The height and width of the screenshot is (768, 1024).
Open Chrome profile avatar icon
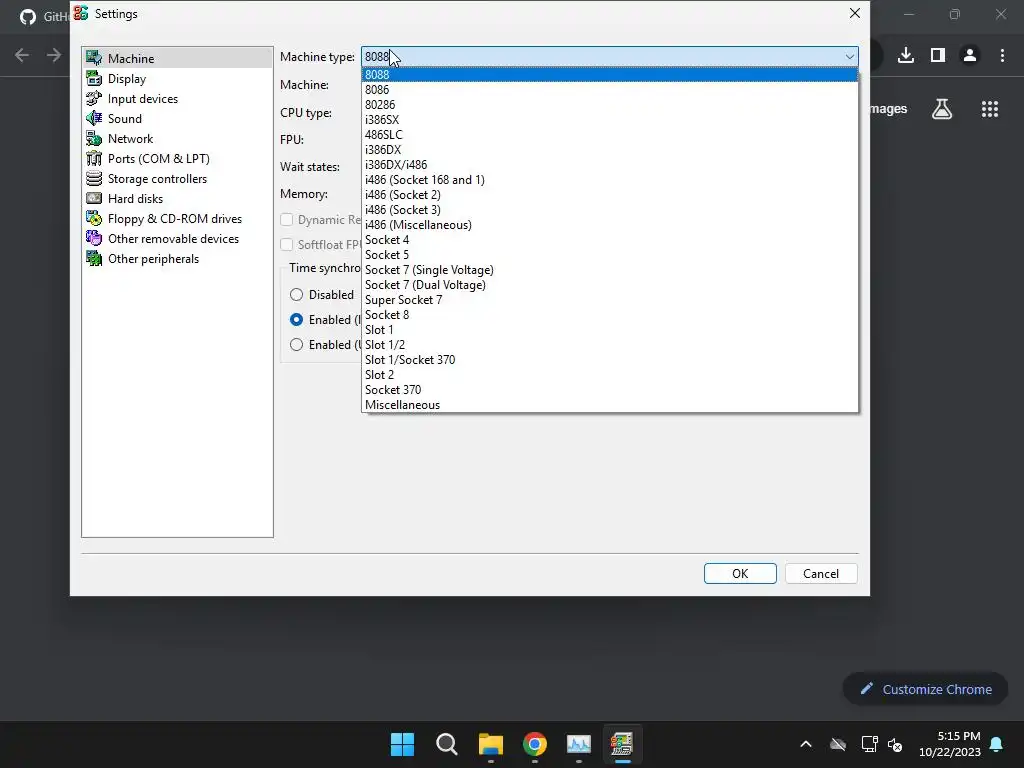click(x=970, y=55)
